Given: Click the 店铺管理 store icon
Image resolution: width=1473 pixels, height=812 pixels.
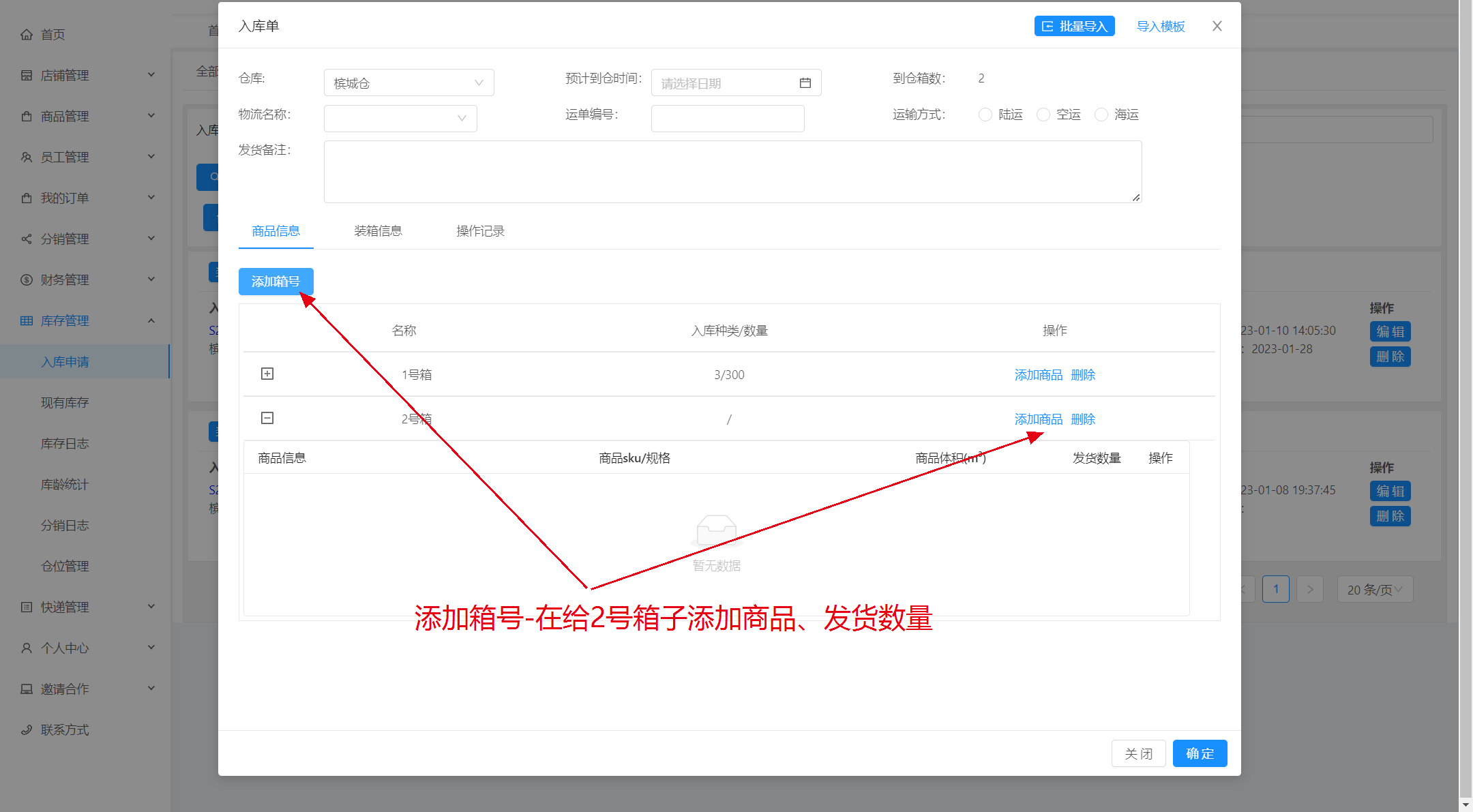Looking at the screenshot, I should click(x=27, y=76).
